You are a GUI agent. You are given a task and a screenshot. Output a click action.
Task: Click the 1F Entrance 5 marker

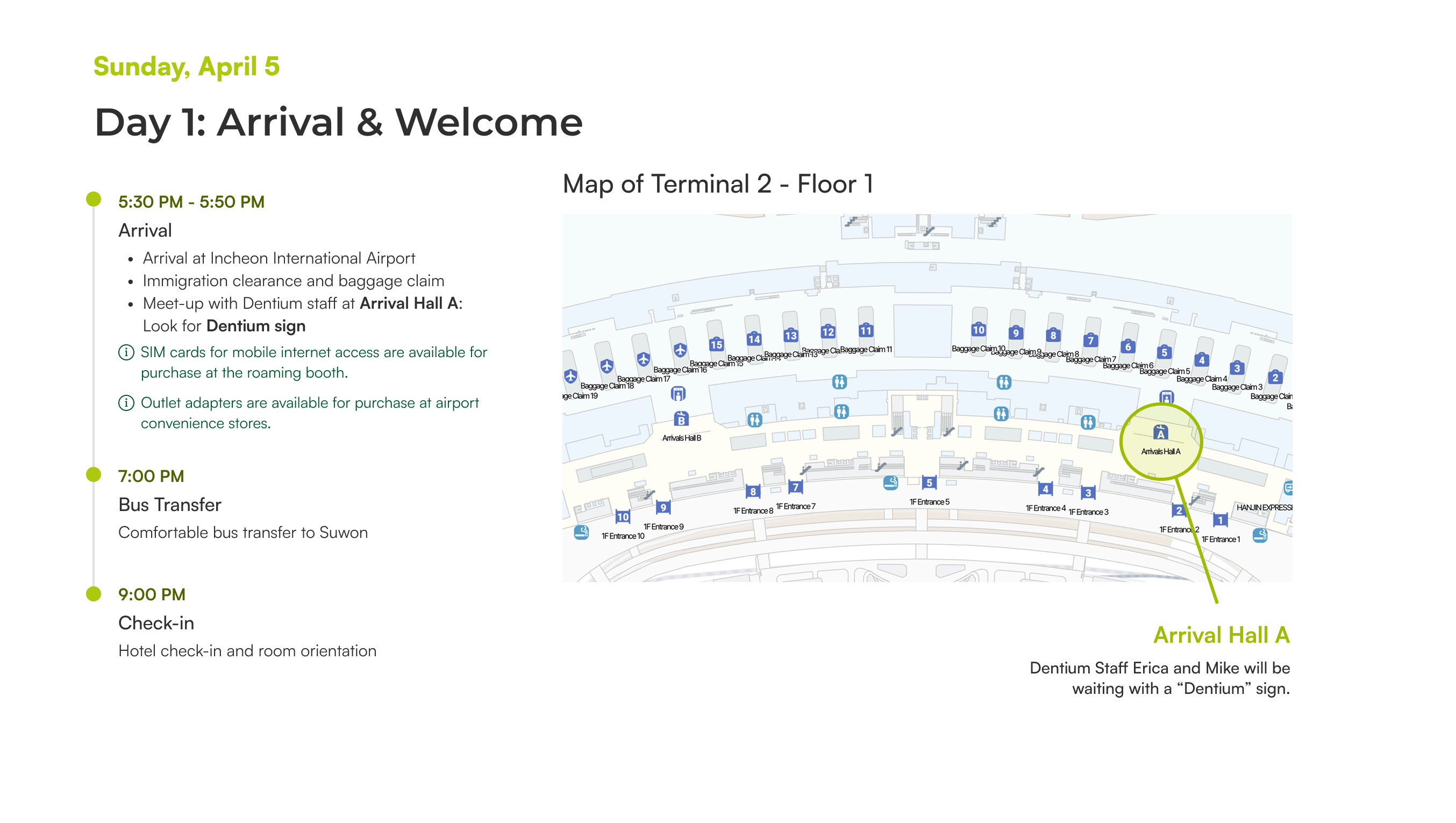pos(929,483)
